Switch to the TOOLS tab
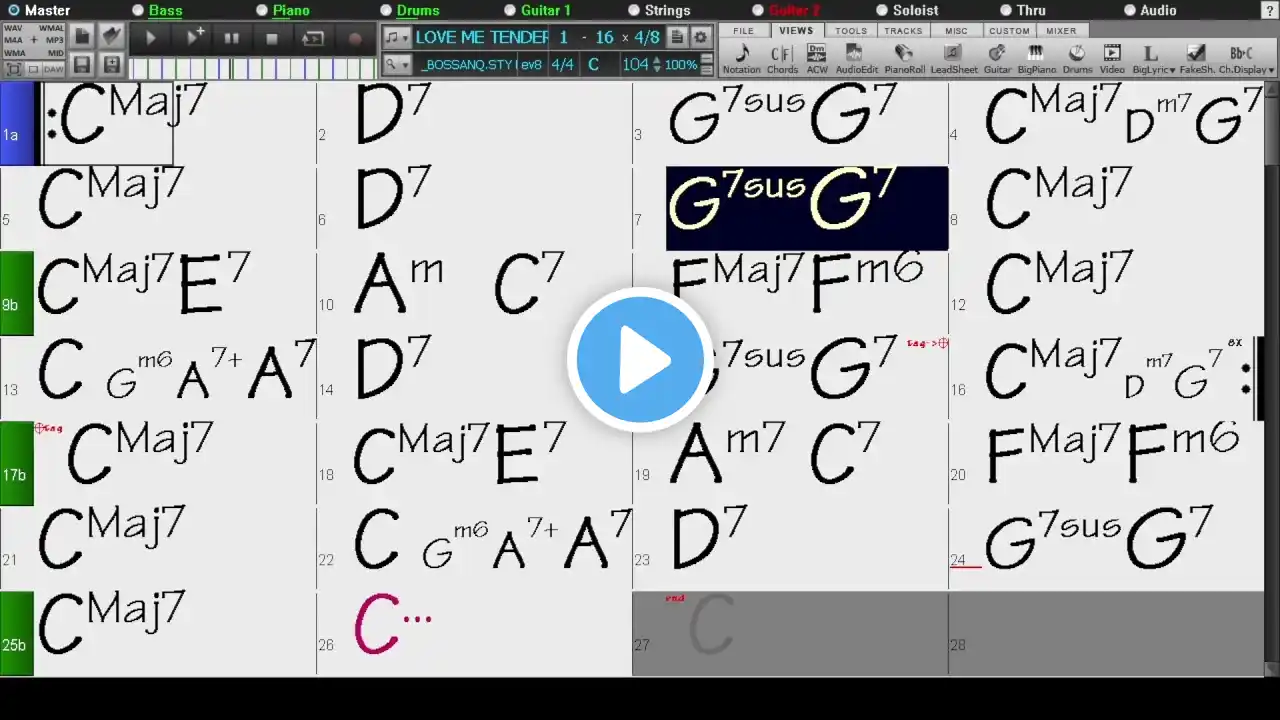 851,31
